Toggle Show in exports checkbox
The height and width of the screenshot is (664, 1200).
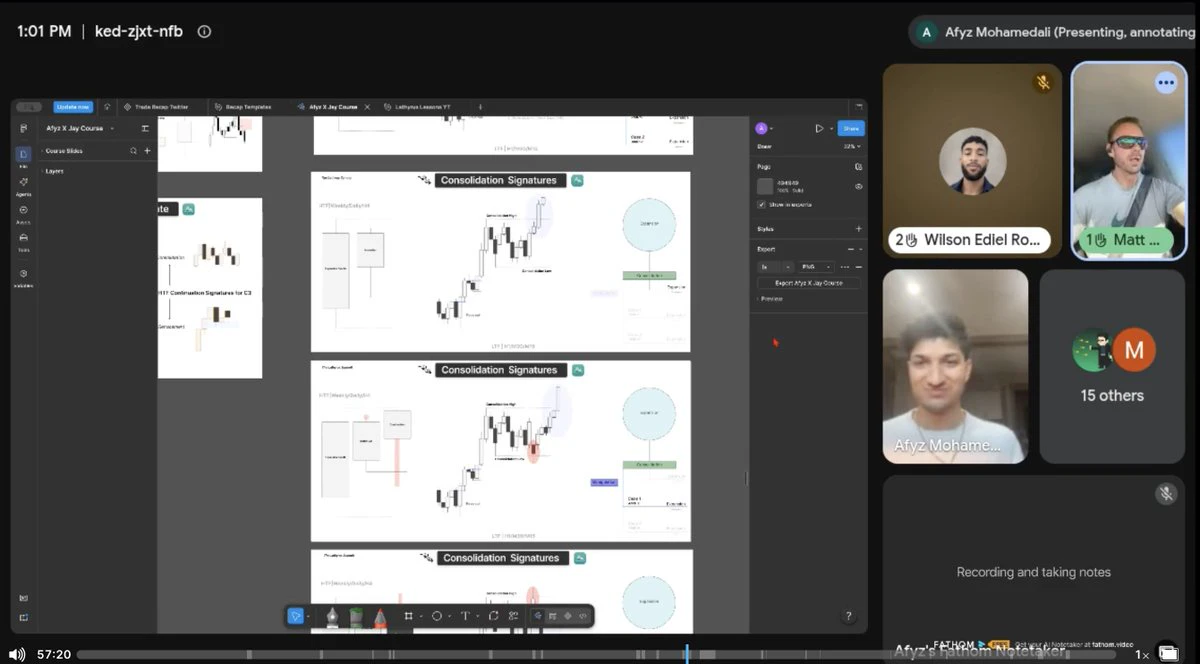pos(762,205)
